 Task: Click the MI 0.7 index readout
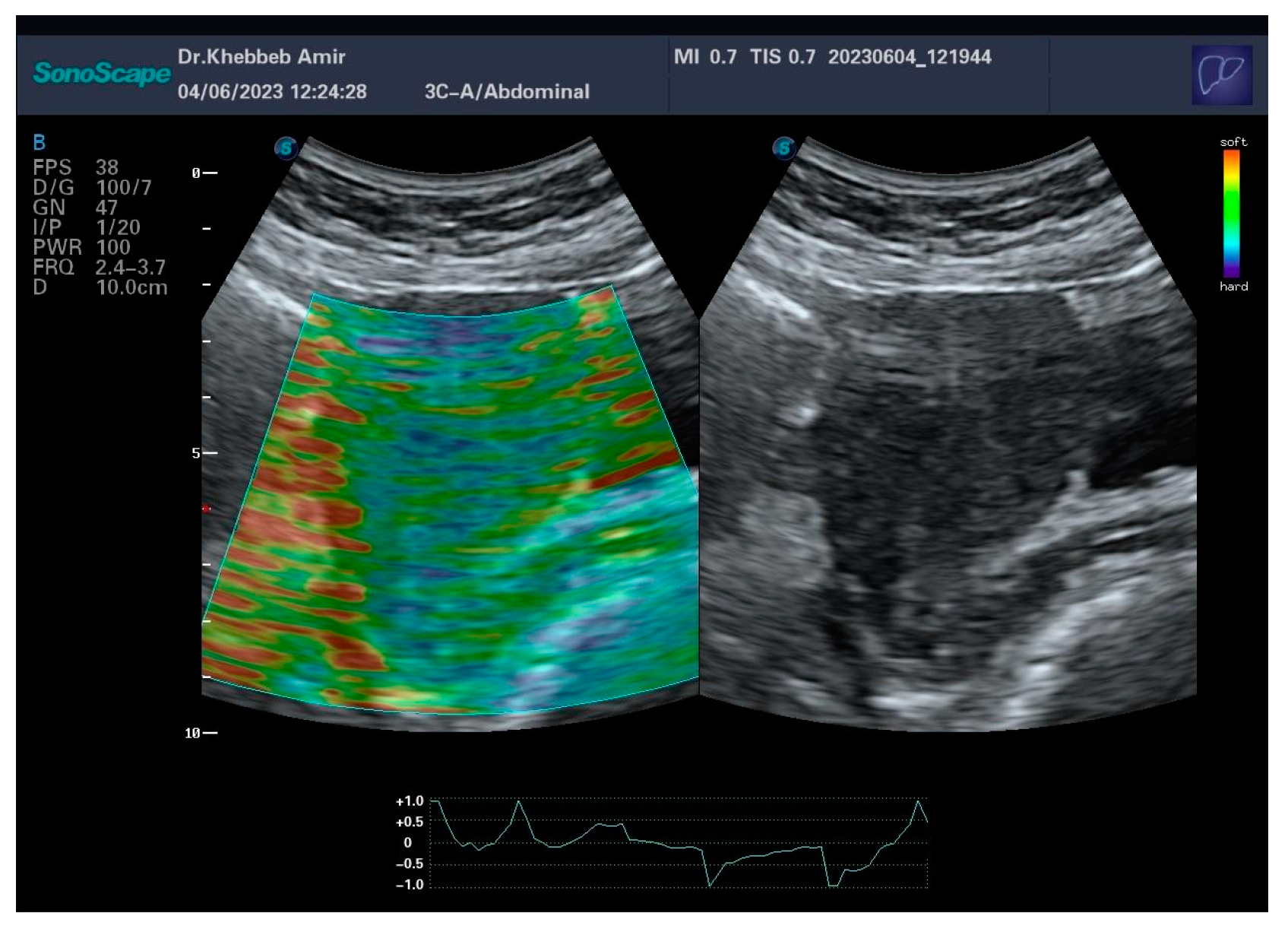pos(704,57)
